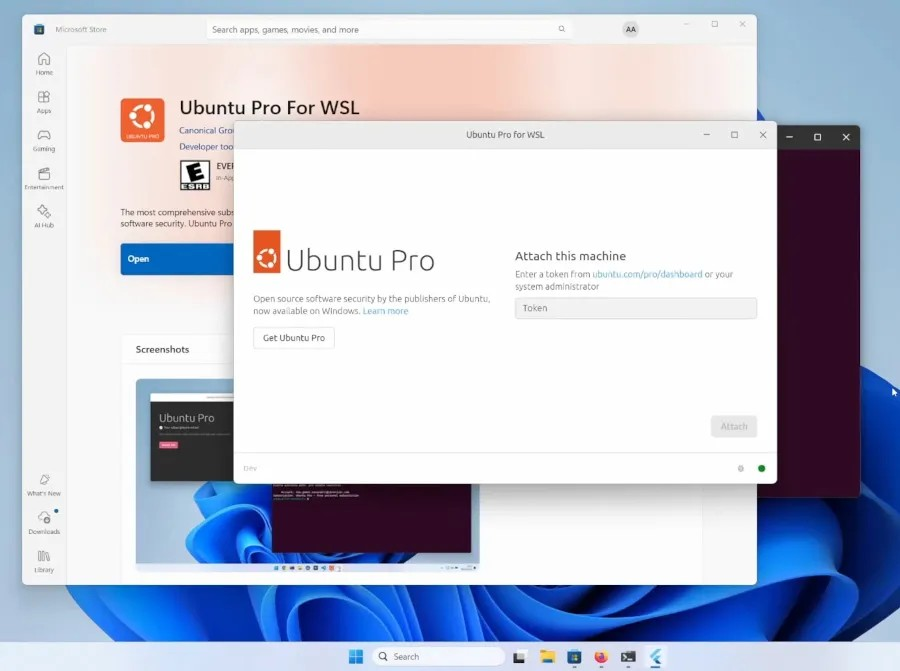Open Windows Terminal from the taskbar
The width and height of the screenshot is (900, 671).
pyautogui.click(x=627, y=657)
